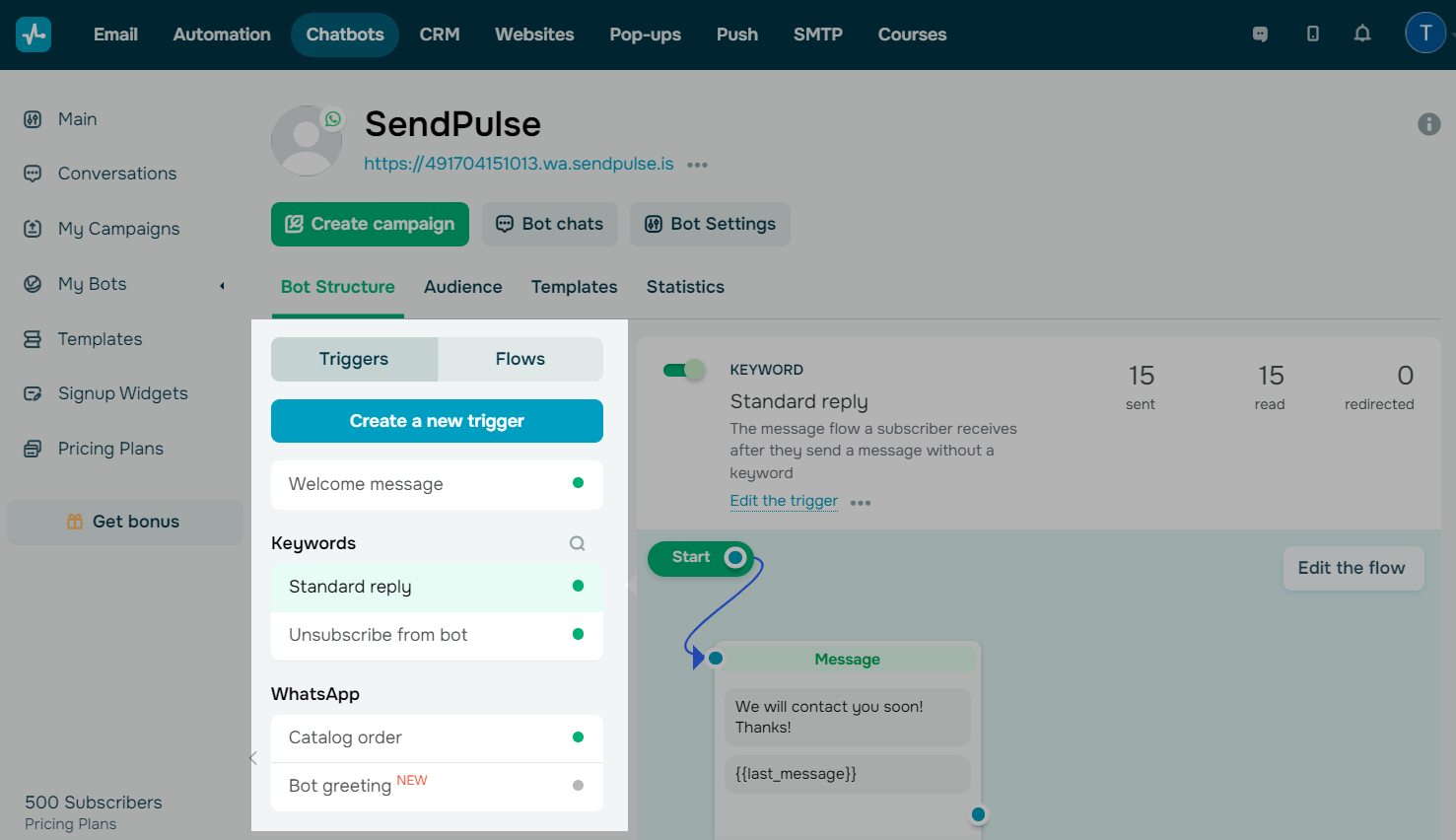Open notifications via the bell icon

tap(1362, 33)
